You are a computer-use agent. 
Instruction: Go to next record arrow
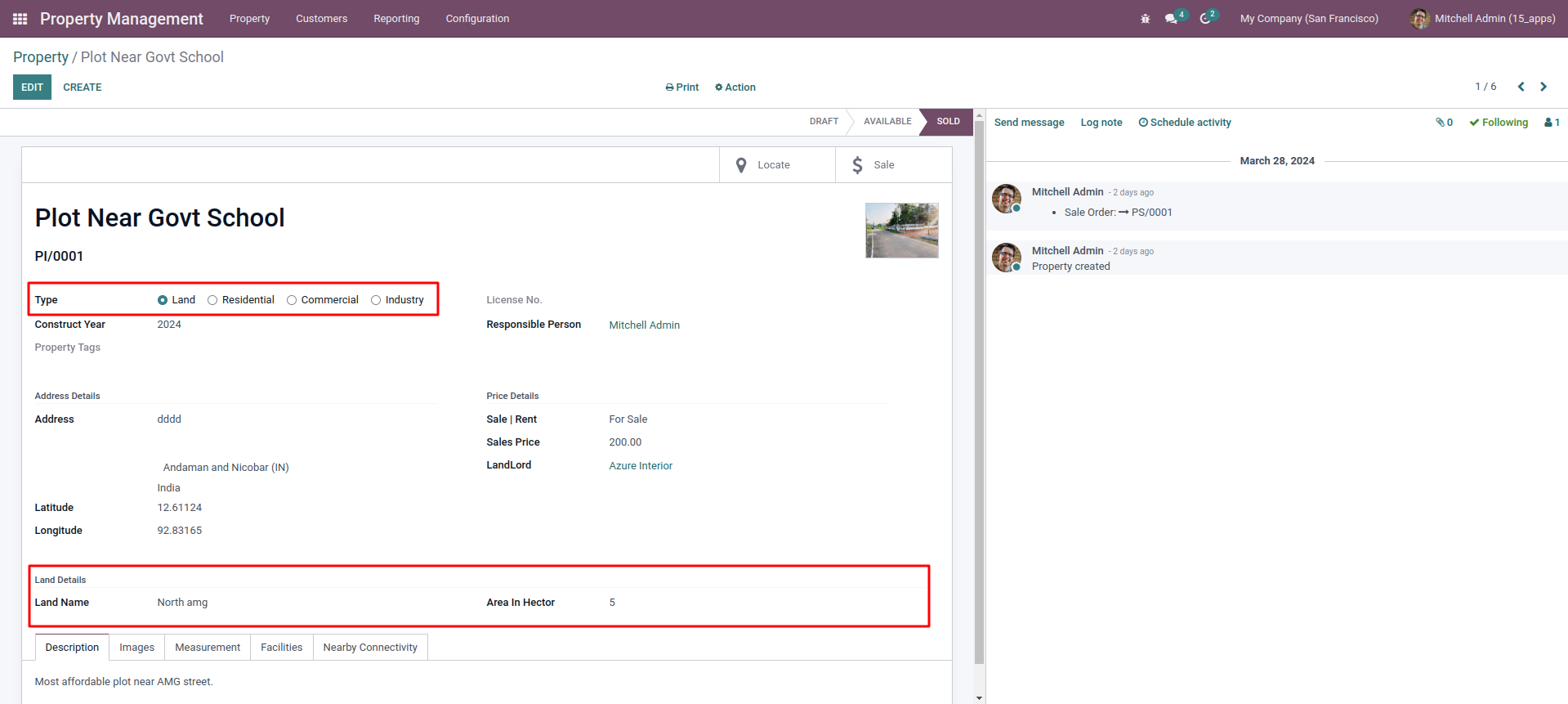[x=1543, y=87]
